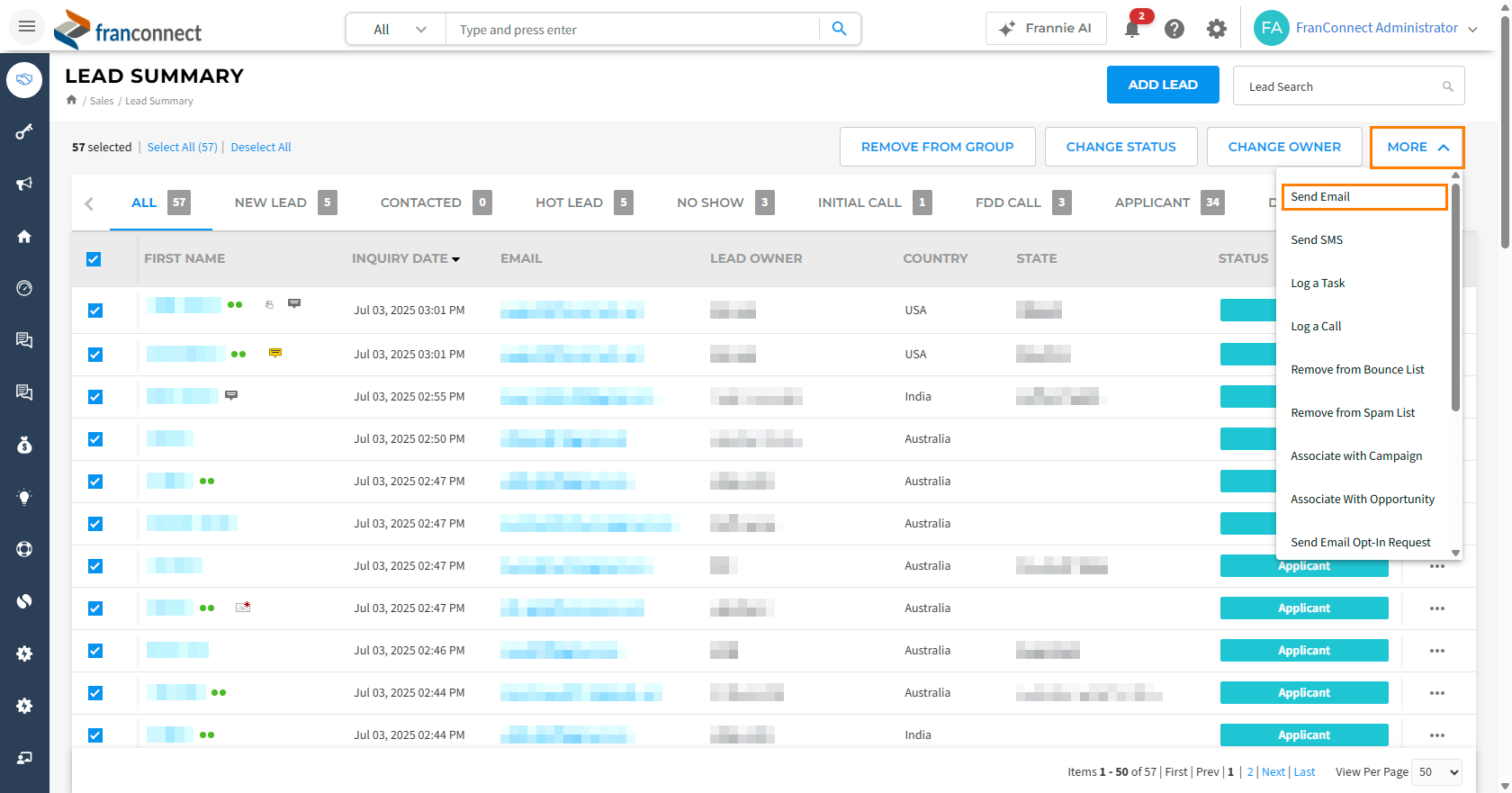Open the settings gear in top bar
The height and width of the screenshot is (793, 1512).
1217,29
